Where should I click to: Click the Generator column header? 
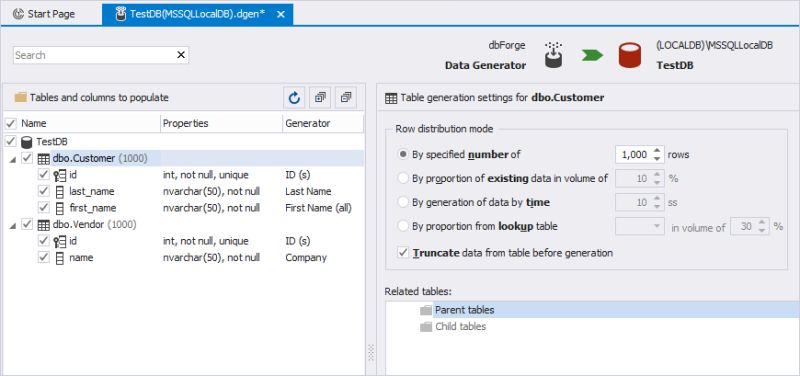tap(323, 123)
